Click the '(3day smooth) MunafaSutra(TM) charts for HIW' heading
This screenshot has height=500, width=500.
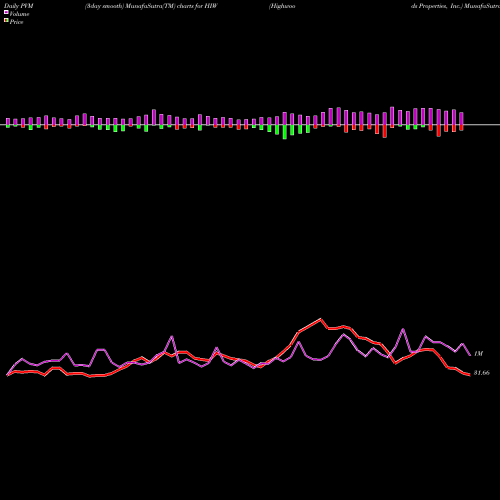pyautogui.click(x=151, y=6)
